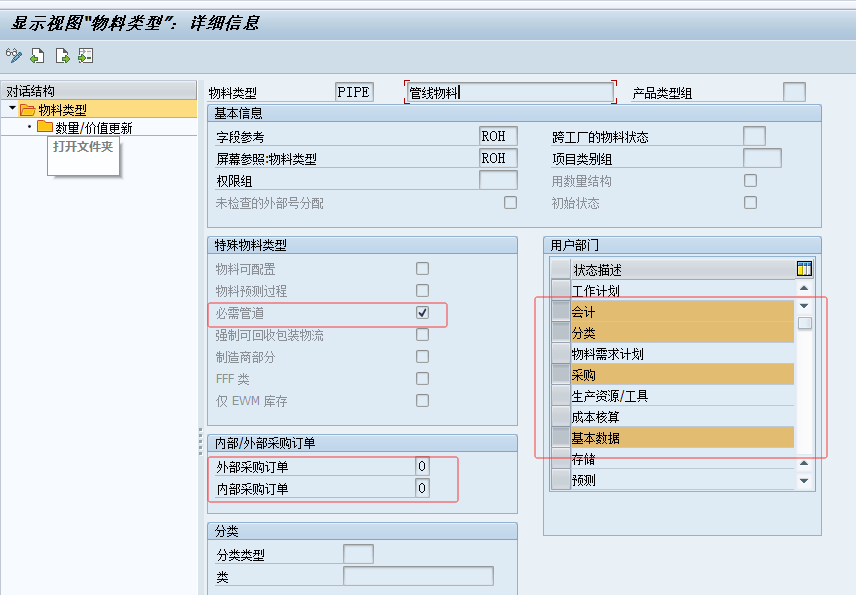Open 数量/价值更新 folder node
The image size is (856, 595).
[x=85, y=128]
